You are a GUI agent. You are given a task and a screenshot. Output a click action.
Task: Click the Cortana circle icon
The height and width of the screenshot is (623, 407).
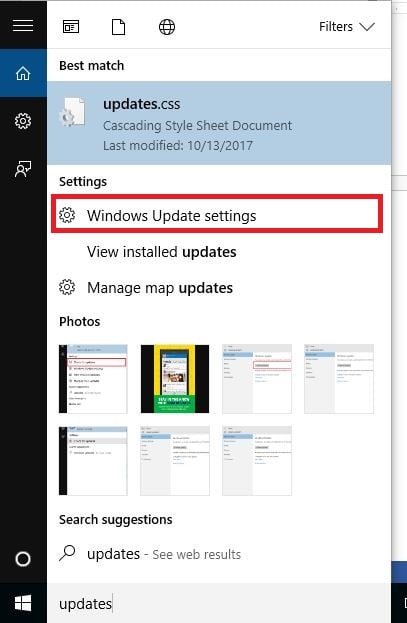(x=23, y=559)
